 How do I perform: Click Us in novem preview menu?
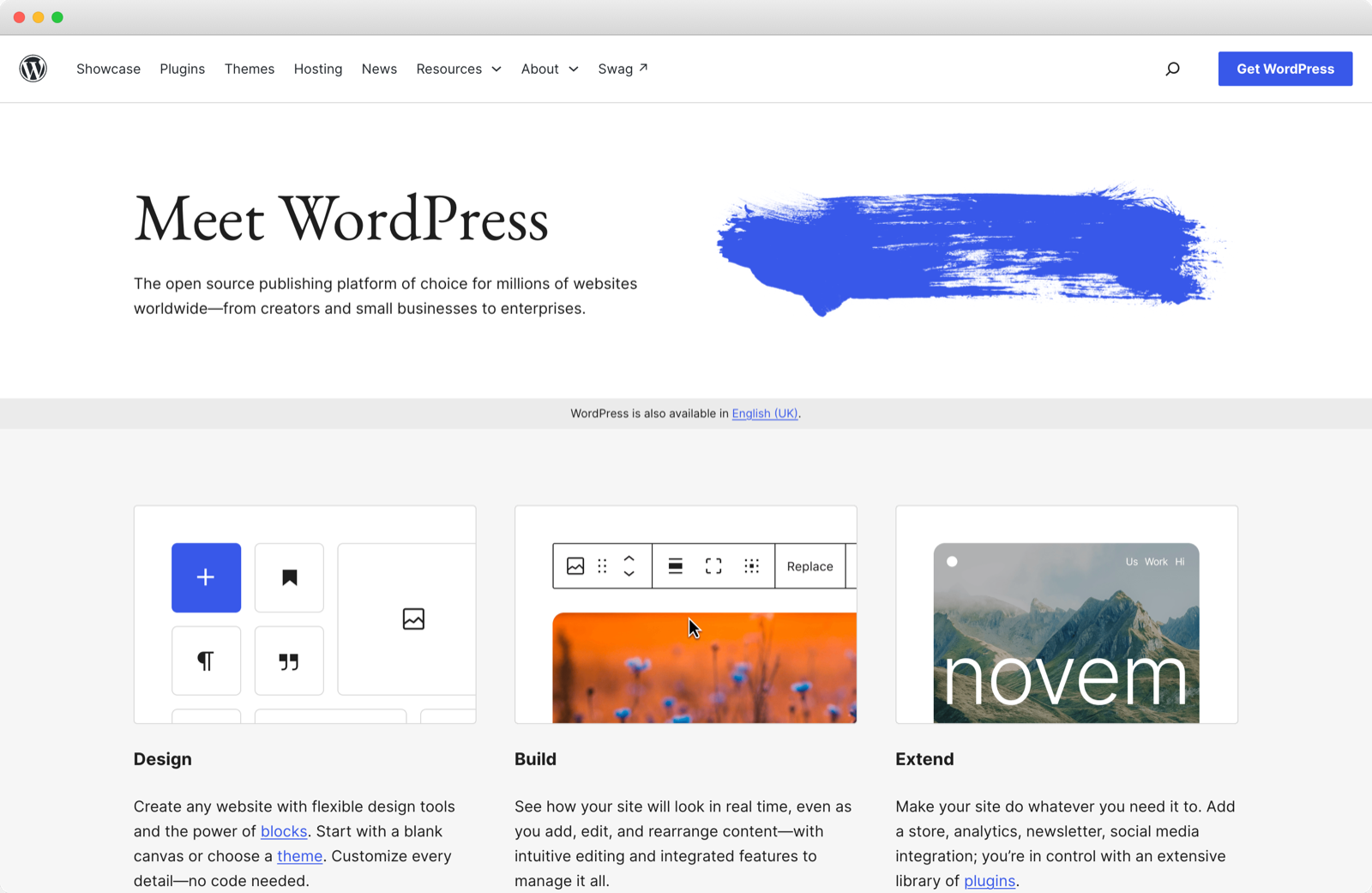coord(1131,562)
